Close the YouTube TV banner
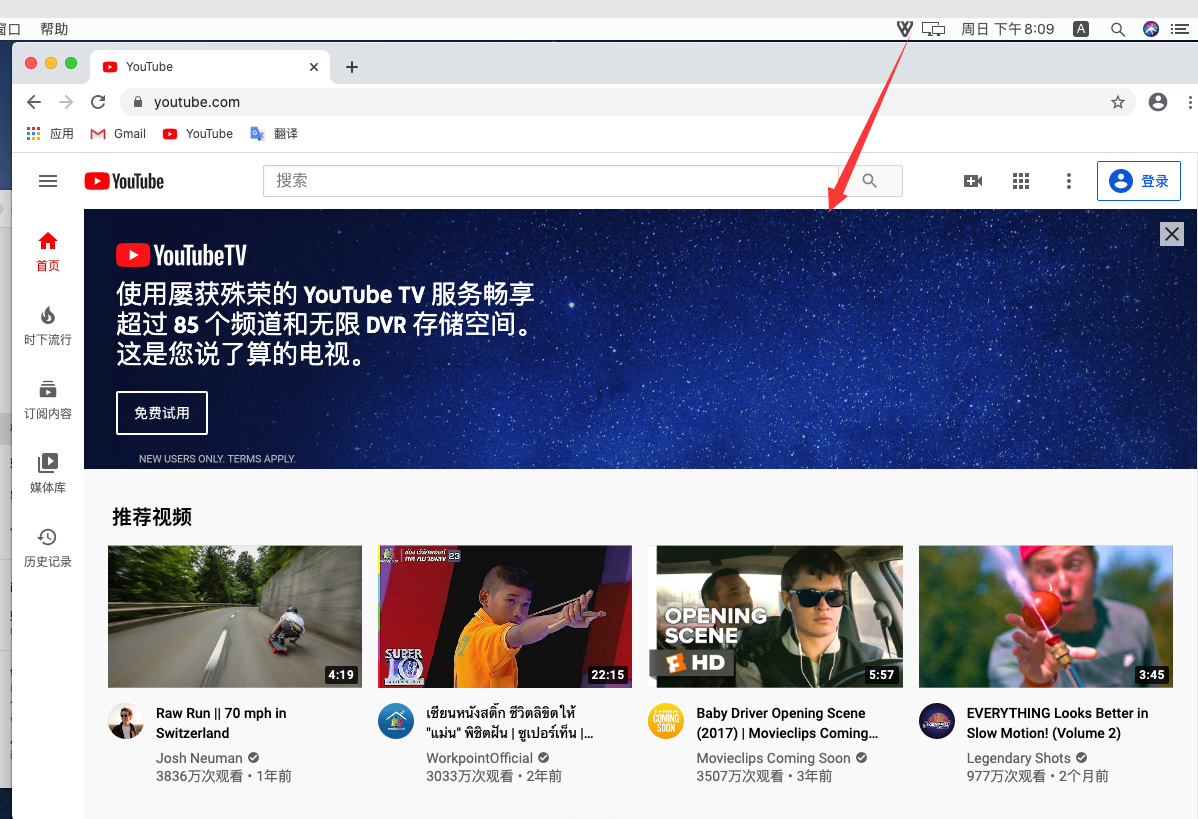 [x=1171, y=234]
